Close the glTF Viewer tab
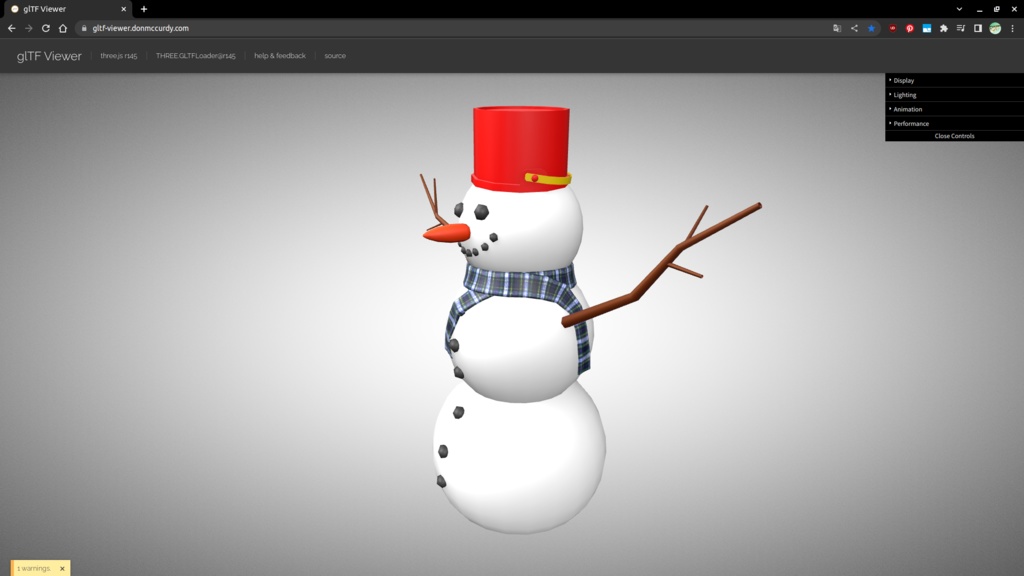The height and width of the screenshot is (576, 1024). [123, 9]
